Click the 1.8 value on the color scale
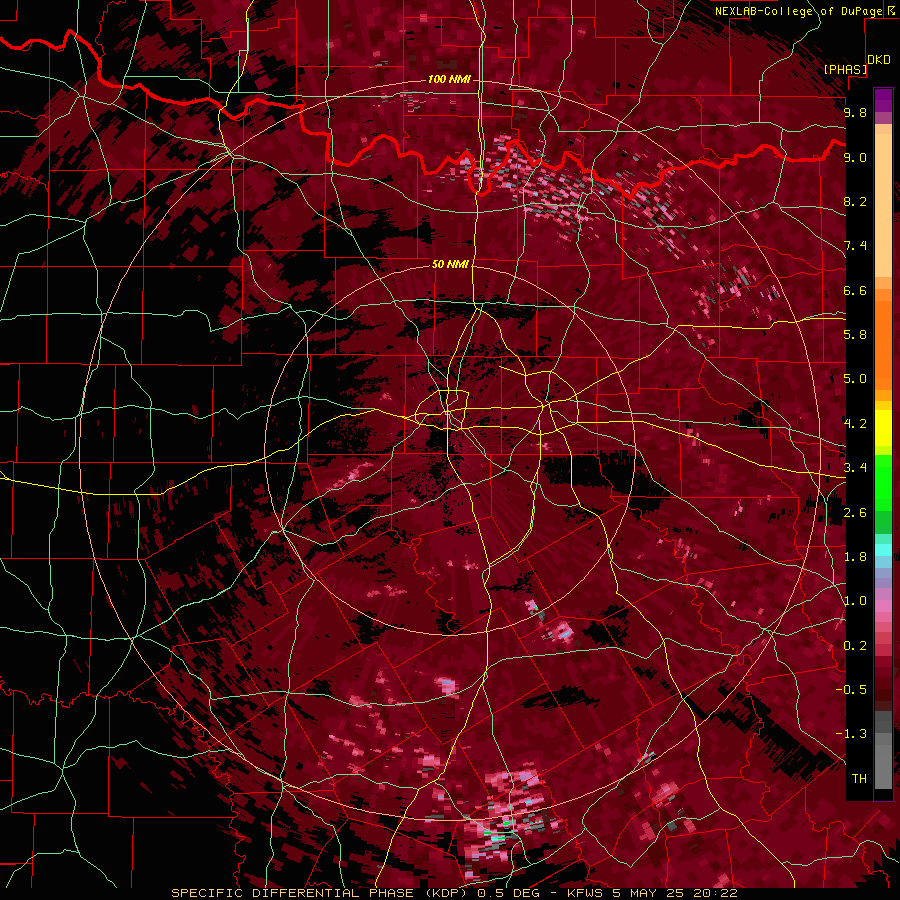The height and width of the screenshot is (900, 900). 855,557
